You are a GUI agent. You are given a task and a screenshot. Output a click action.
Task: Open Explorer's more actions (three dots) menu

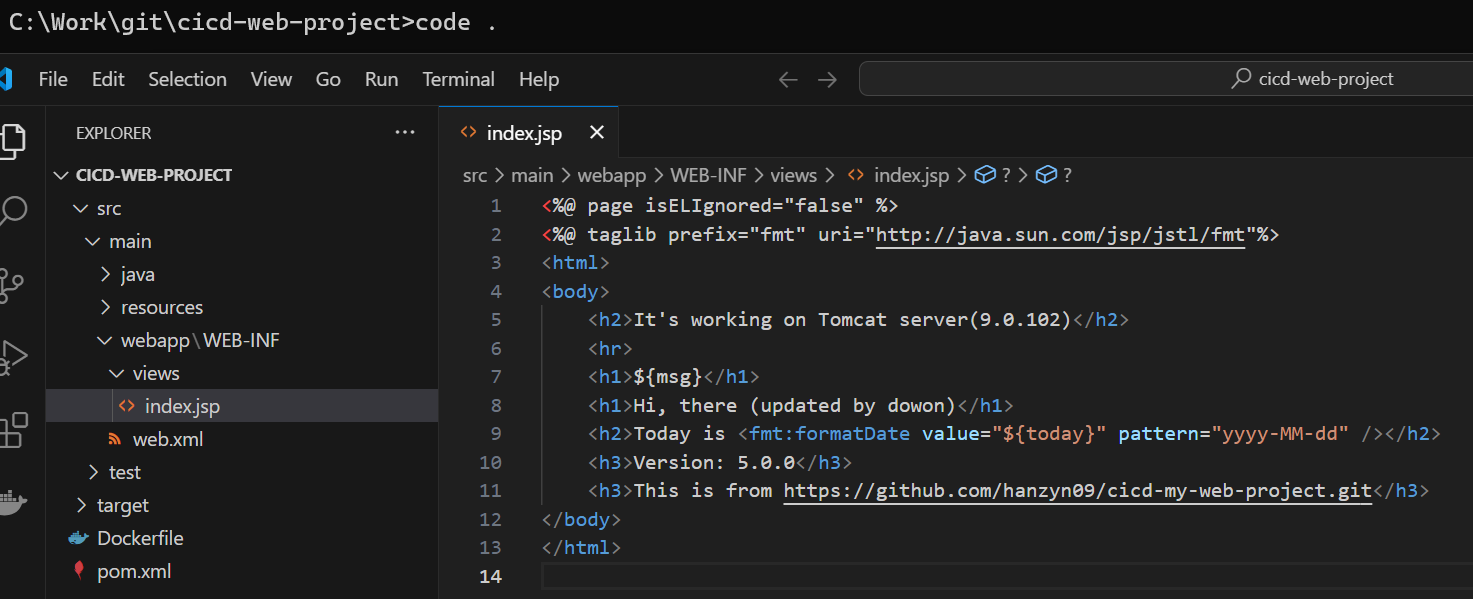coord(404,132)
